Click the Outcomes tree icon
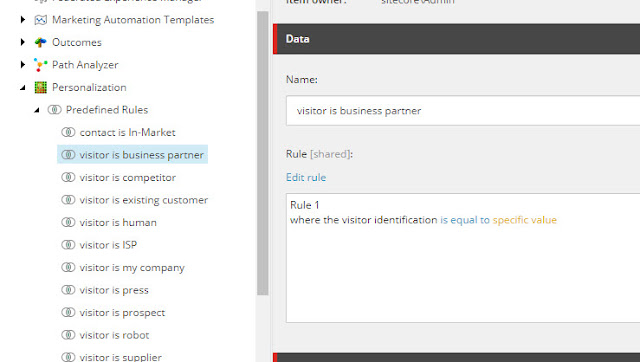 coord(40,42)
